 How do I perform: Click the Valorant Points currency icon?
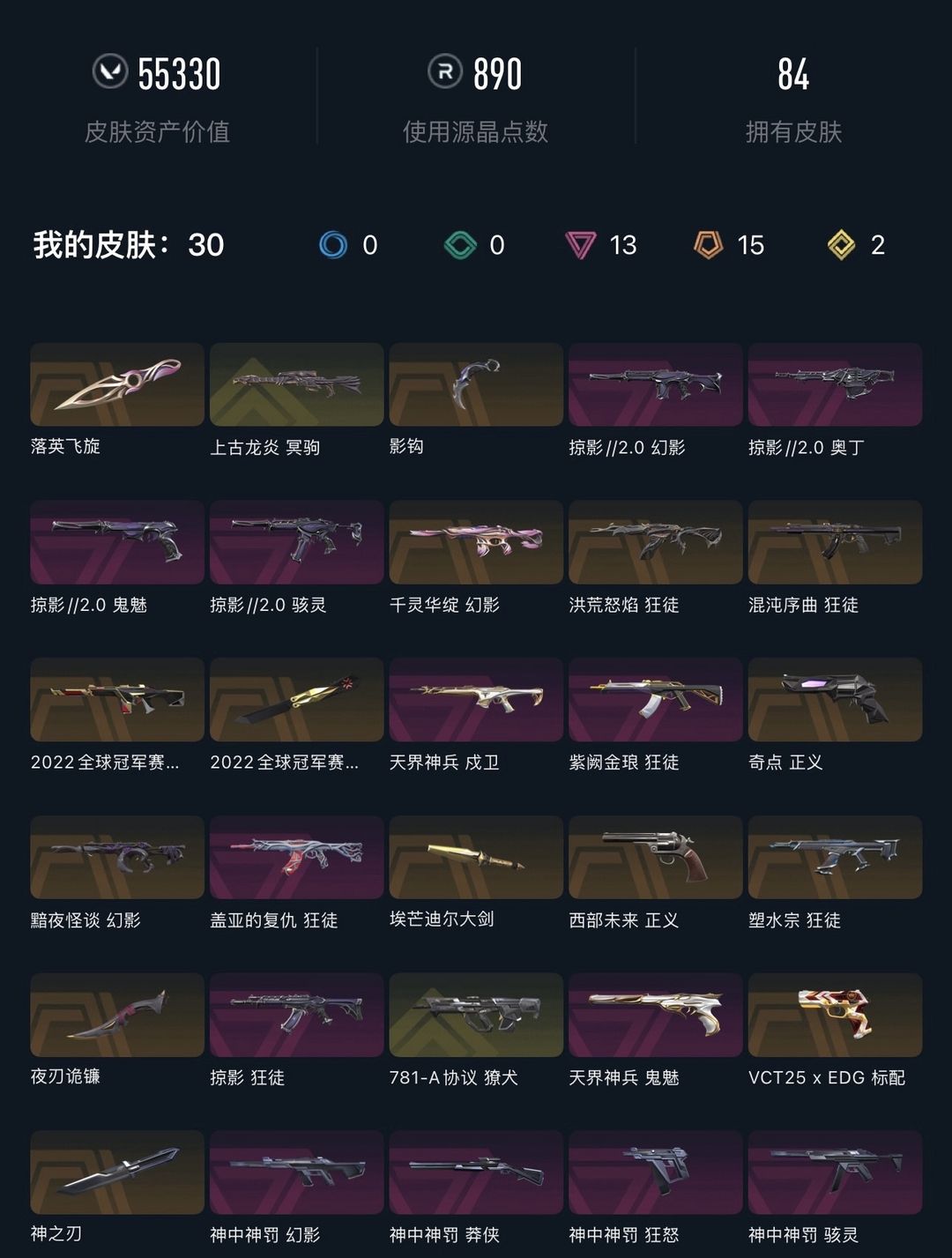[x=110, y=71]
